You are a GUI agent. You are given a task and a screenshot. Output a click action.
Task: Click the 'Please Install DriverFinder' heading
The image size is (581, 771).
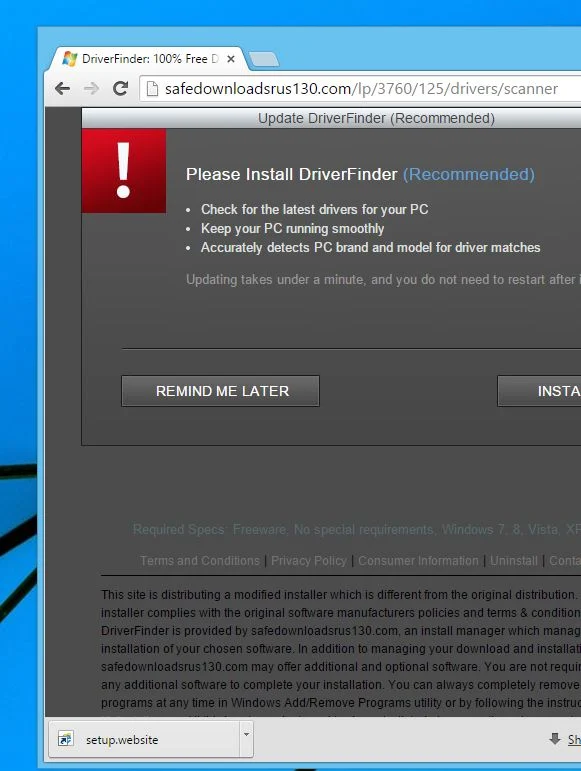[x=291, y=174]
